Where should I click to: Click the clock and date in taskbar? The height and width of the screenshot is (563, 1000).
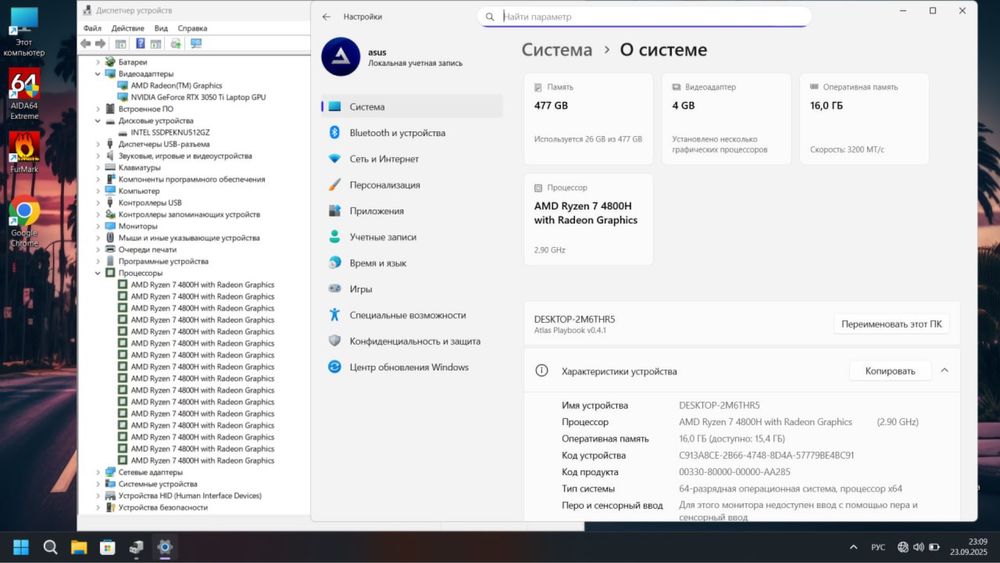click(x=968, y=547)
